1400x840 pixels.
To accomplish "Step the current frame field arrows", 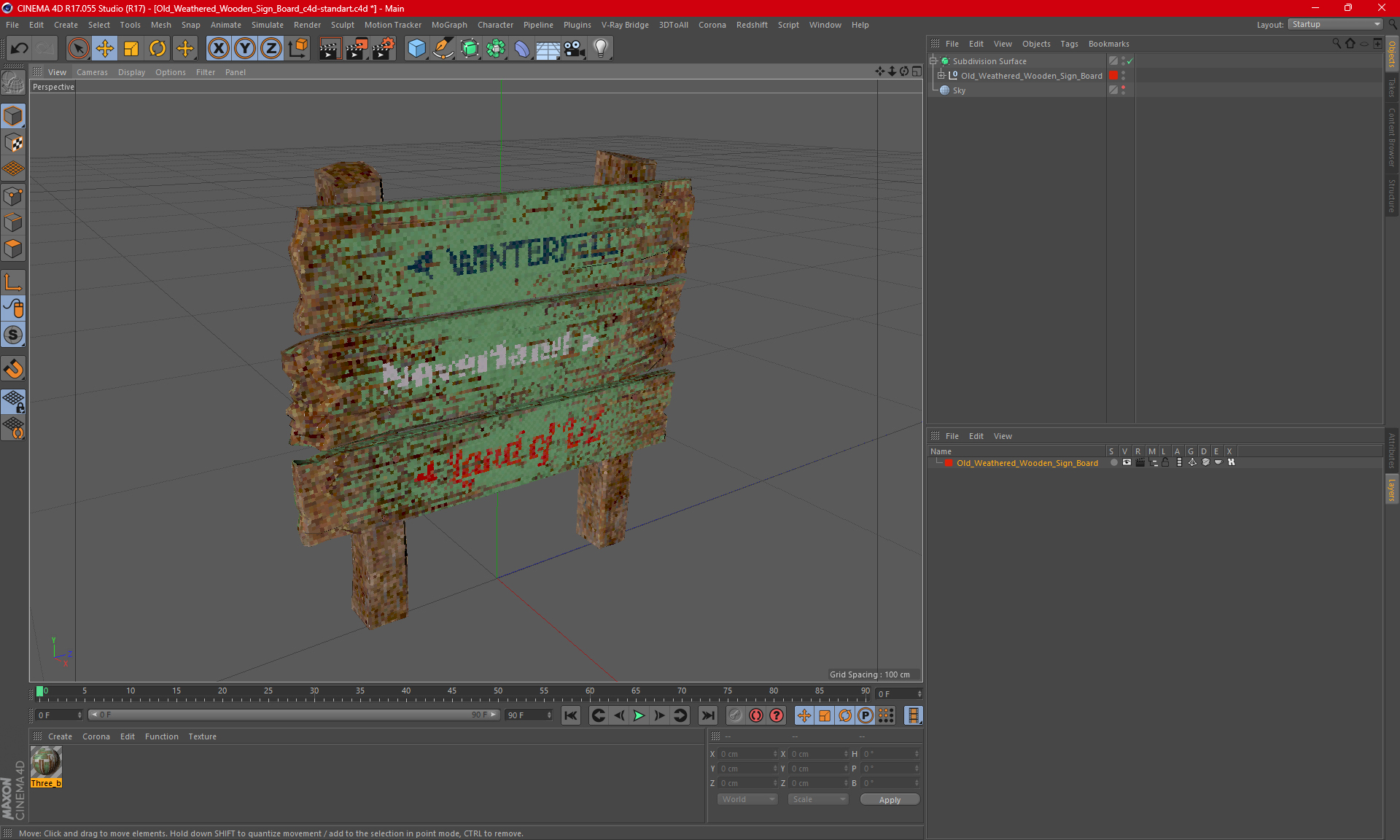I will (x=919, y=693).
